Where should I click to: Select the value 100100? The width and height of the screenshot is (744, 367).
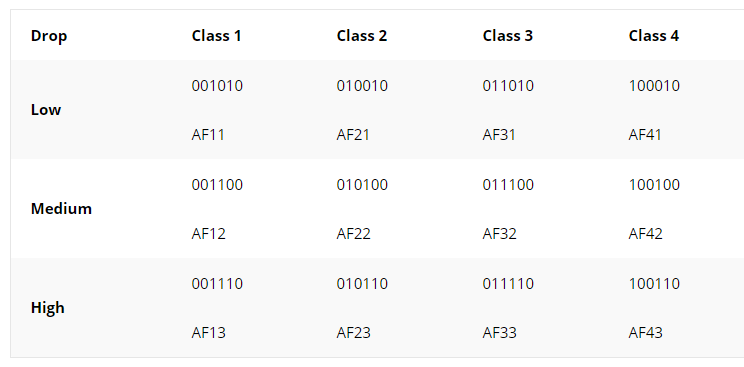654,185
